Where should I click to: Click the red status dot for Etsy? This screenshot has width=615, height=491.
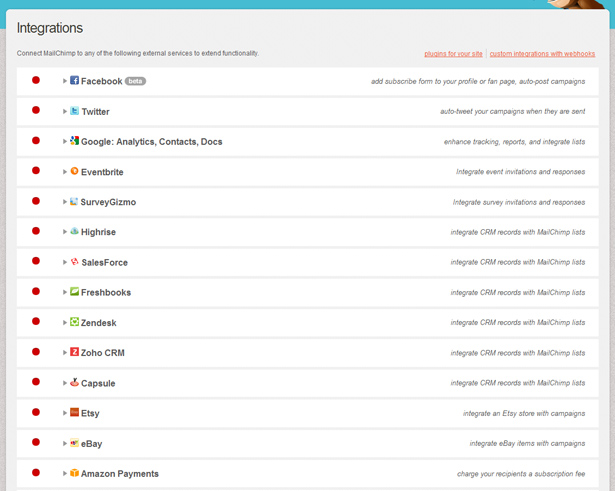[36, 412]
